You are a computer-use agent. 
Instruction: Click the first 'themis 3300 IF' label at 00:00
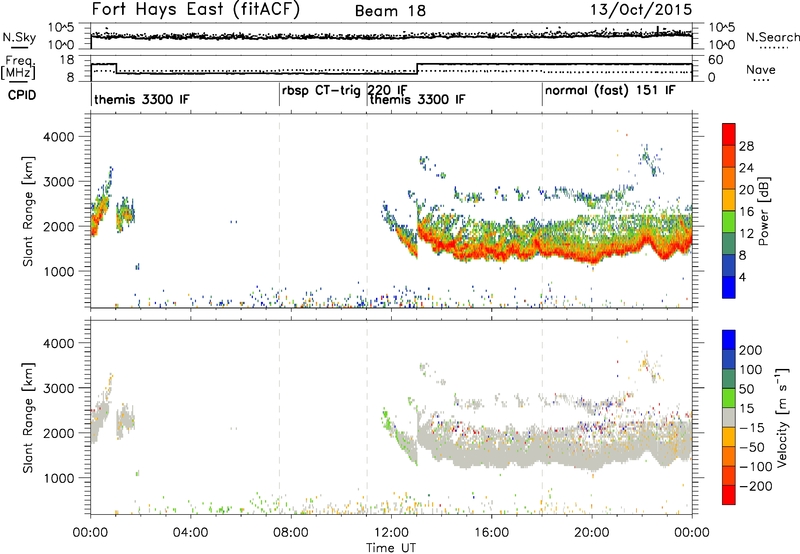pos(142,99)
